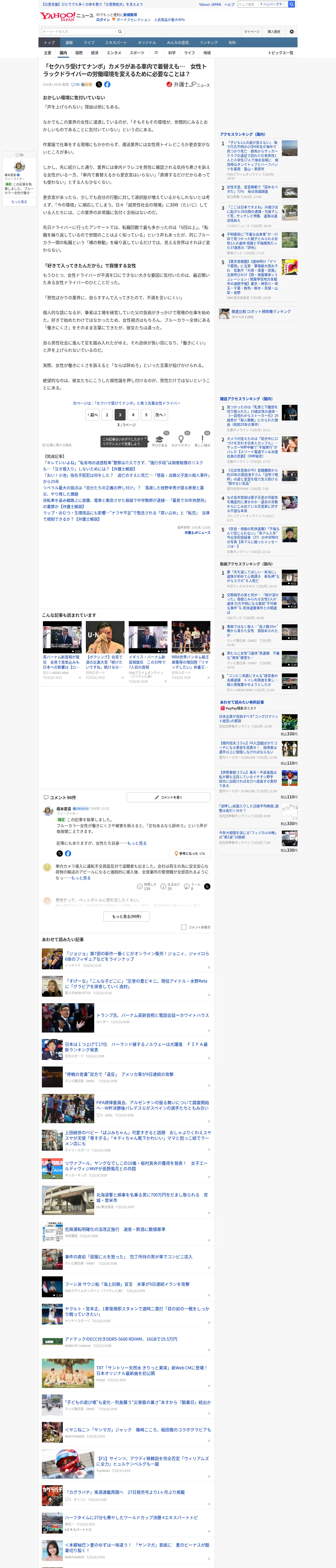Open the マイページ link

(x=251, y=32)
